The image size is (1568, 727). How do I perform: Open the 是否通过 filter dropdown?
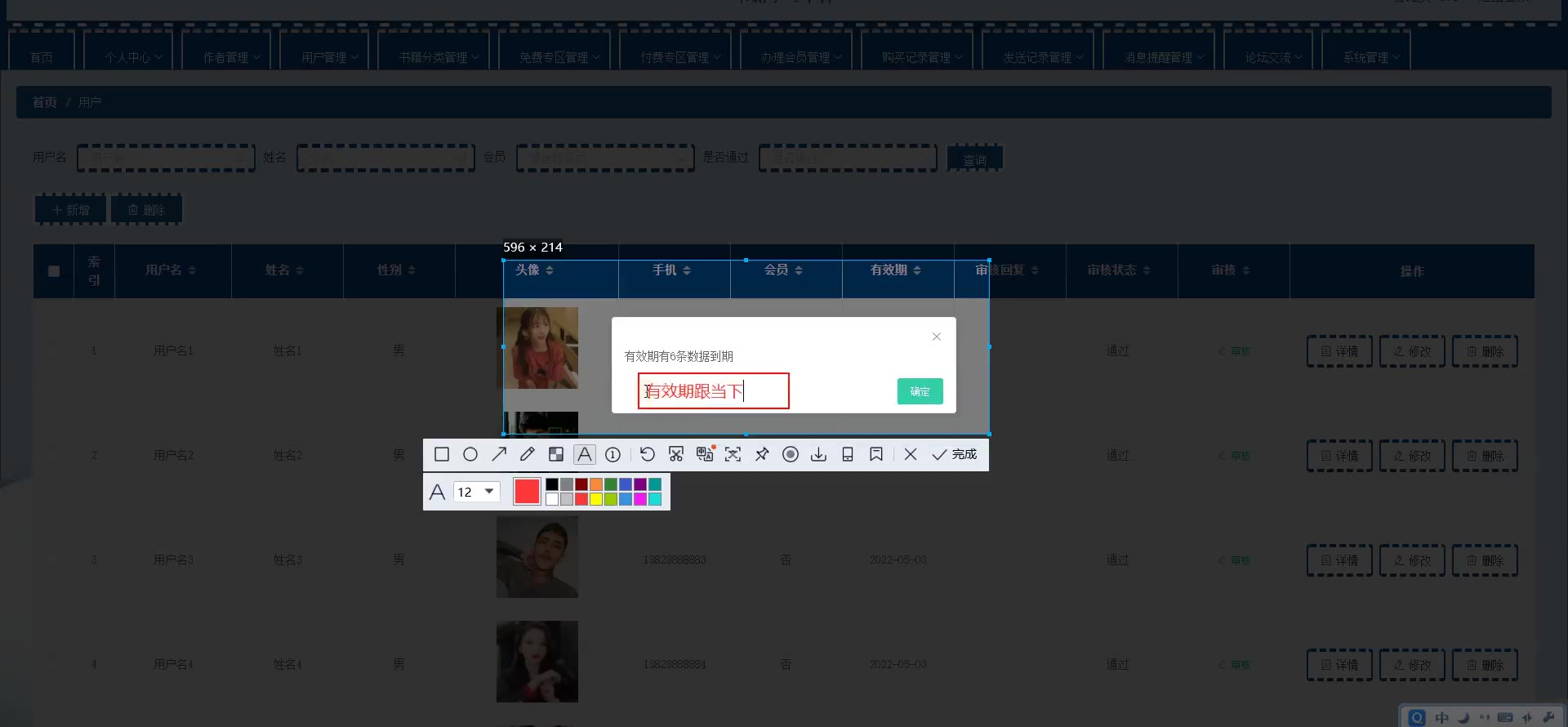[x=848, y=158]
